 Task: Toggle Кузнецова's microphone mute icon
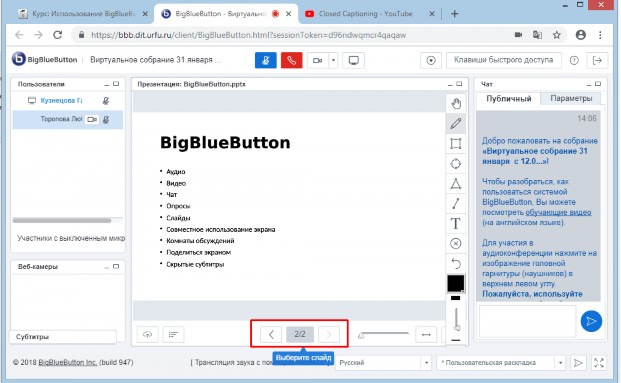pos(106,101)
